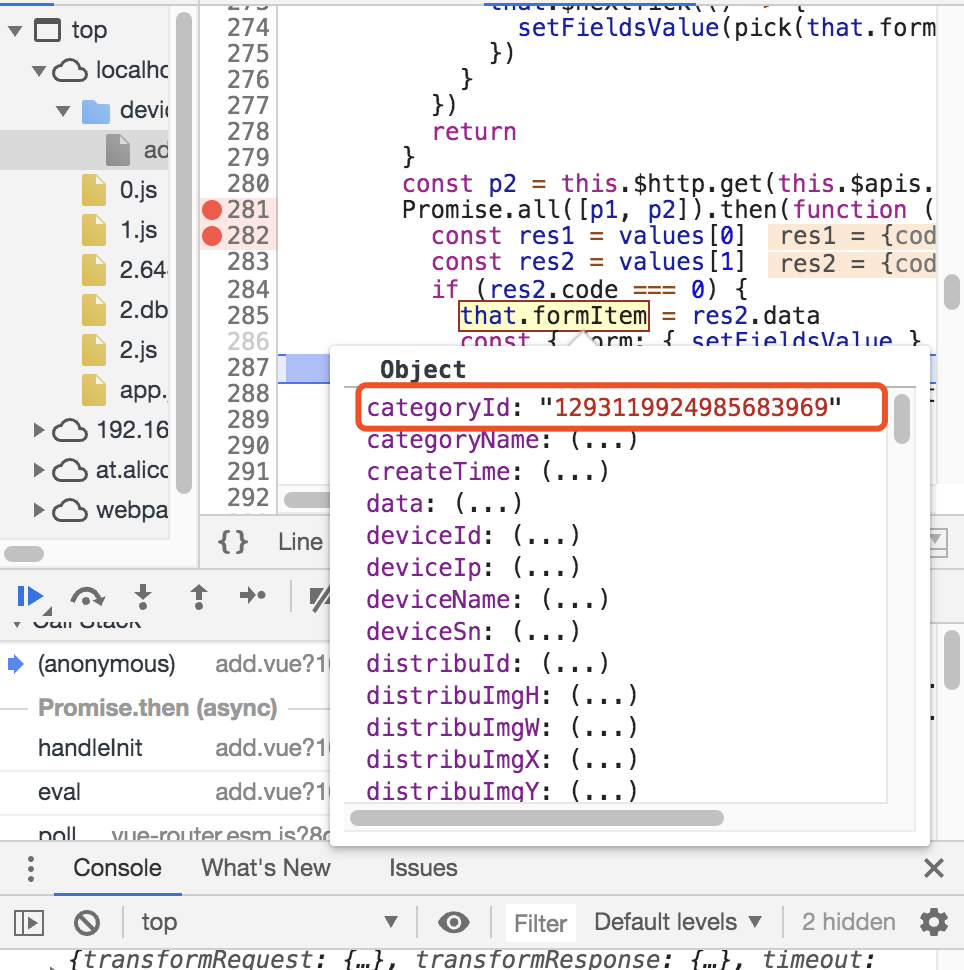Viewport: 964px width, 970px height.
Task: Switch to the Issues tab
Action: click(x=423, y=867)
